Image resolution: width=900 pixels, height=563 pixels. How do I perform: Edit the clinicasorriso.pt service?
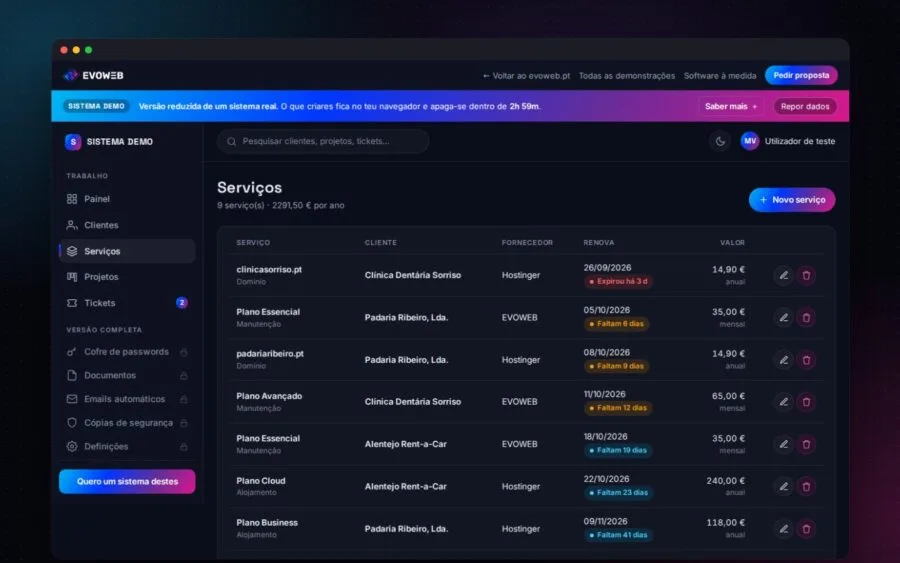(783, 275)
